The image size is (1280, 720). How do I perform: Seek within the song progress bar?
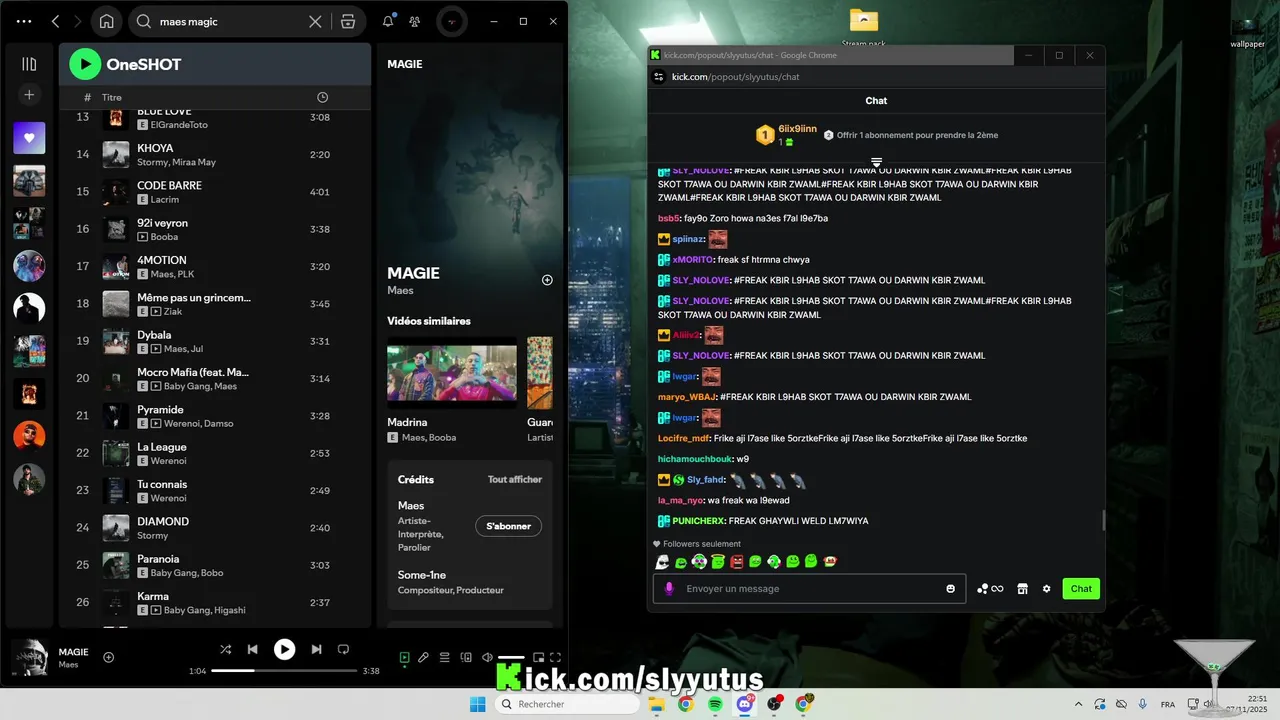[x=284, y=671]
